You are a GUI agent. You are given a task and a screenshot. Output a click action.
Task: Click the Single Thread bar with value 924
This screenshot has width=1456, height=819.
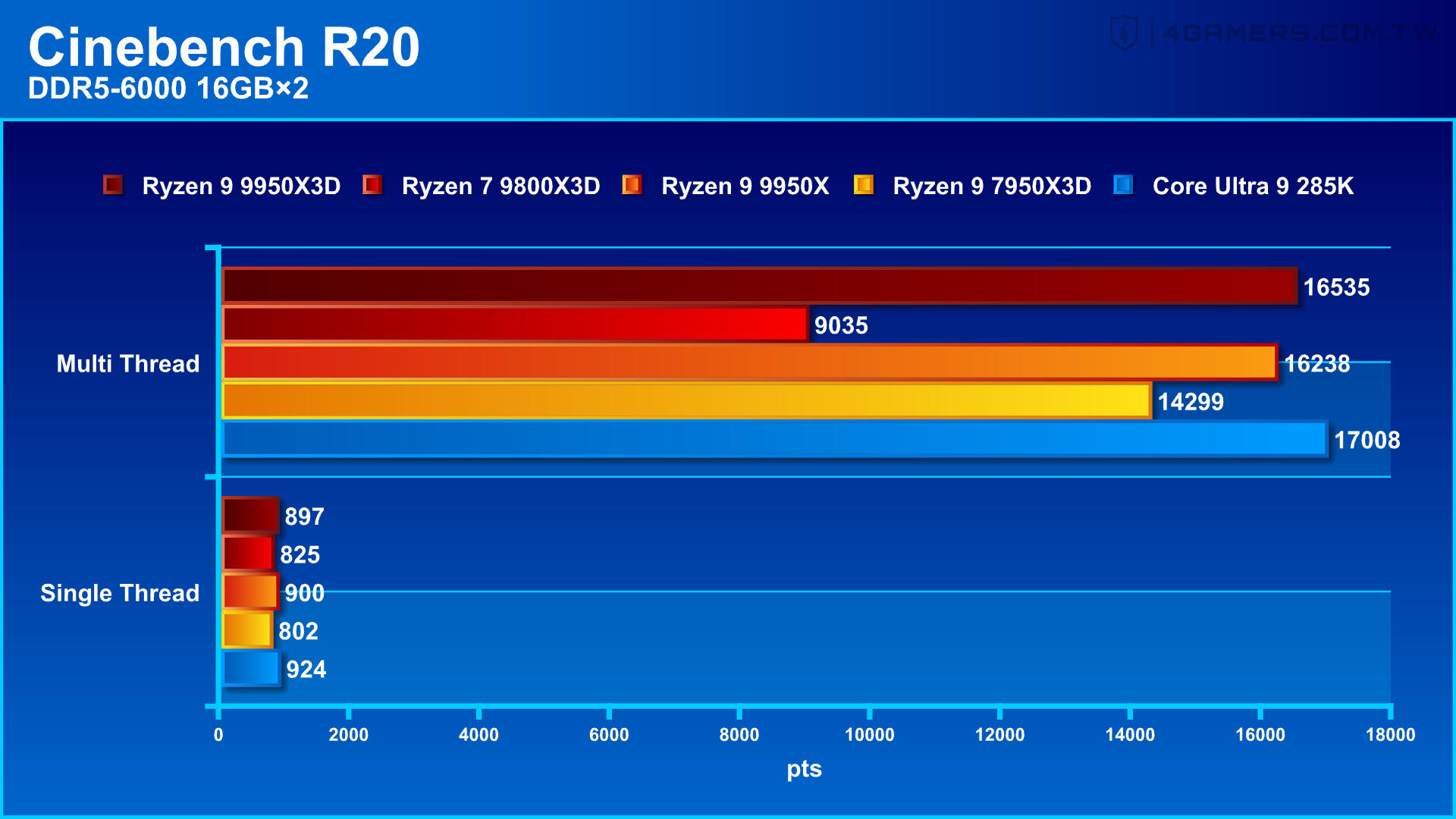[x=251, y=669]
